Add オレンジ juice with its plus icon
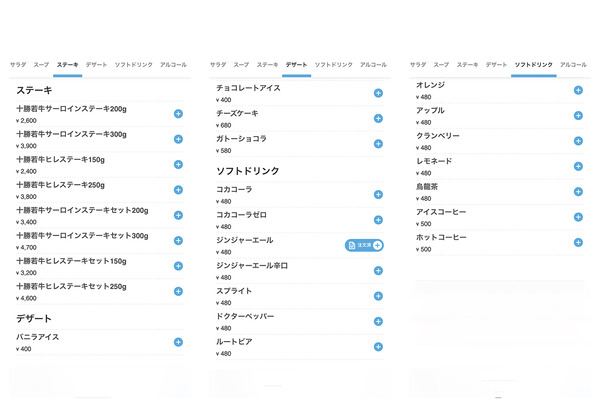600x400 pixels. tap(579, 90)
